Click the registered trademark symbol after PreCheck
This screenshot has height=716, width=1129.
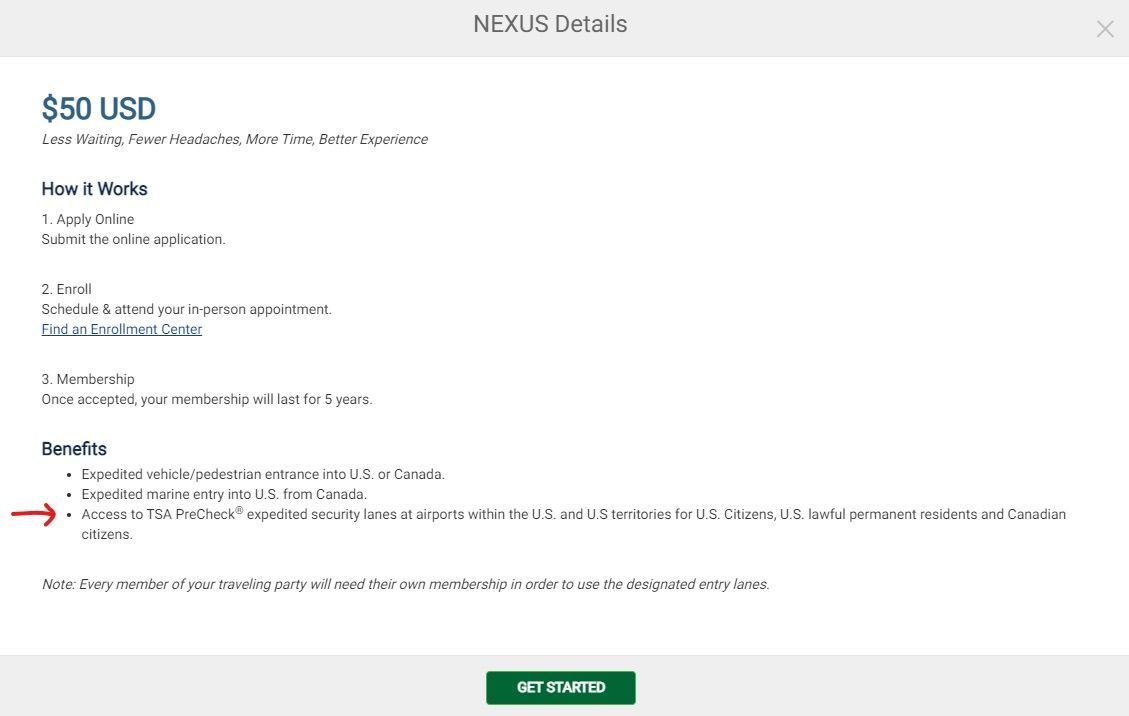[240, 510]
